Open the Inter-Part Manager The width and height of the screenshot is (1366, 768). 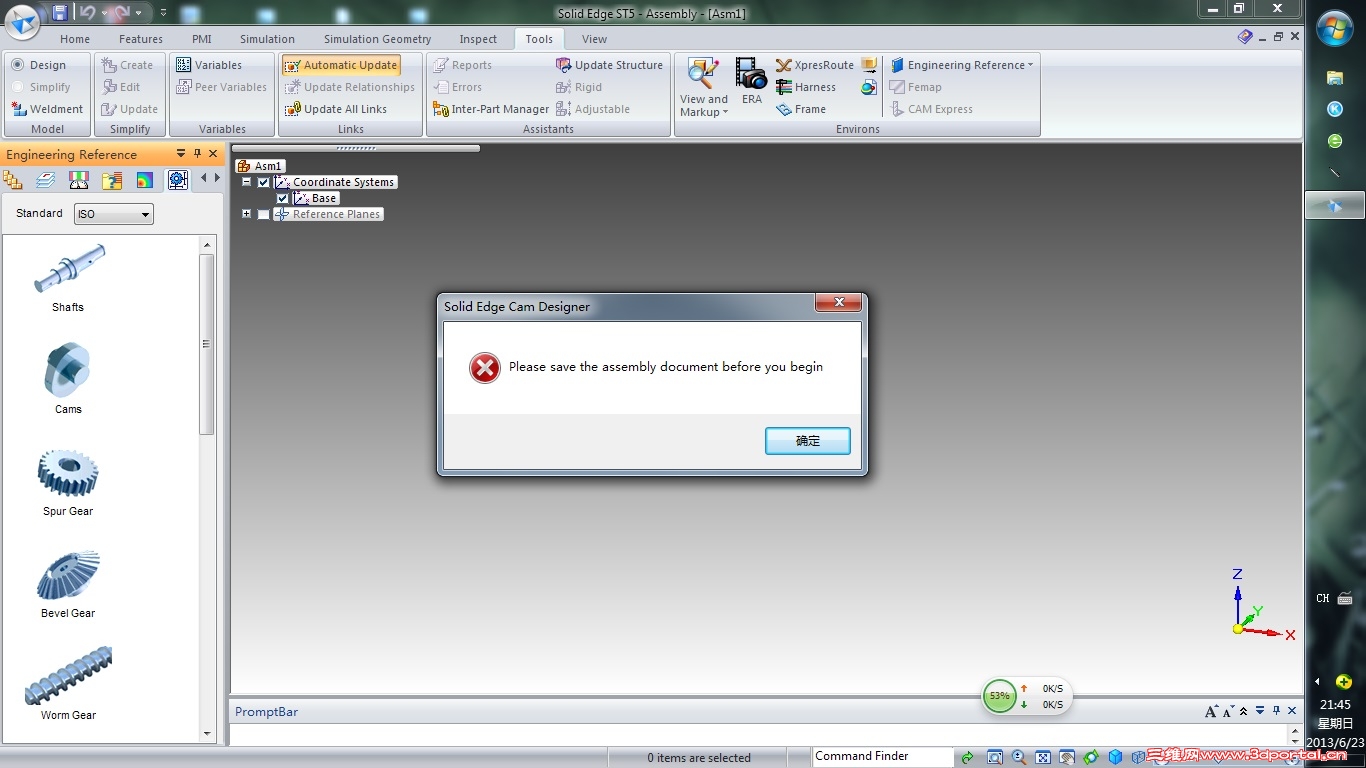[x=491, y=109]
